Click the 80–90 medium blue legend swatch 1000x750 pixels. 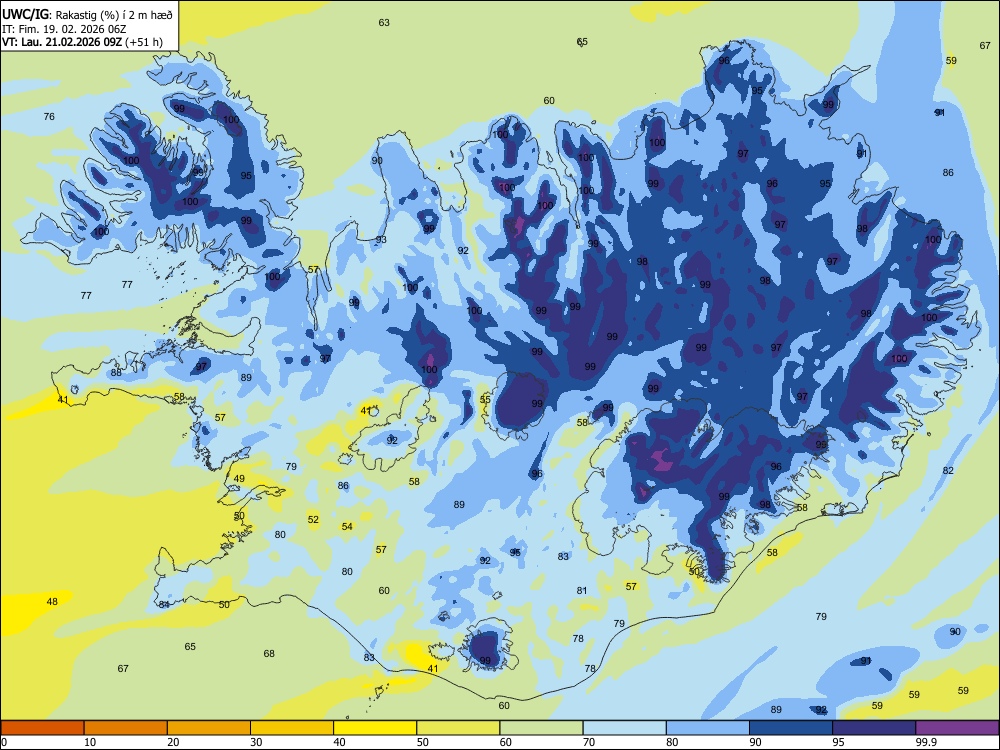(708, 728)
